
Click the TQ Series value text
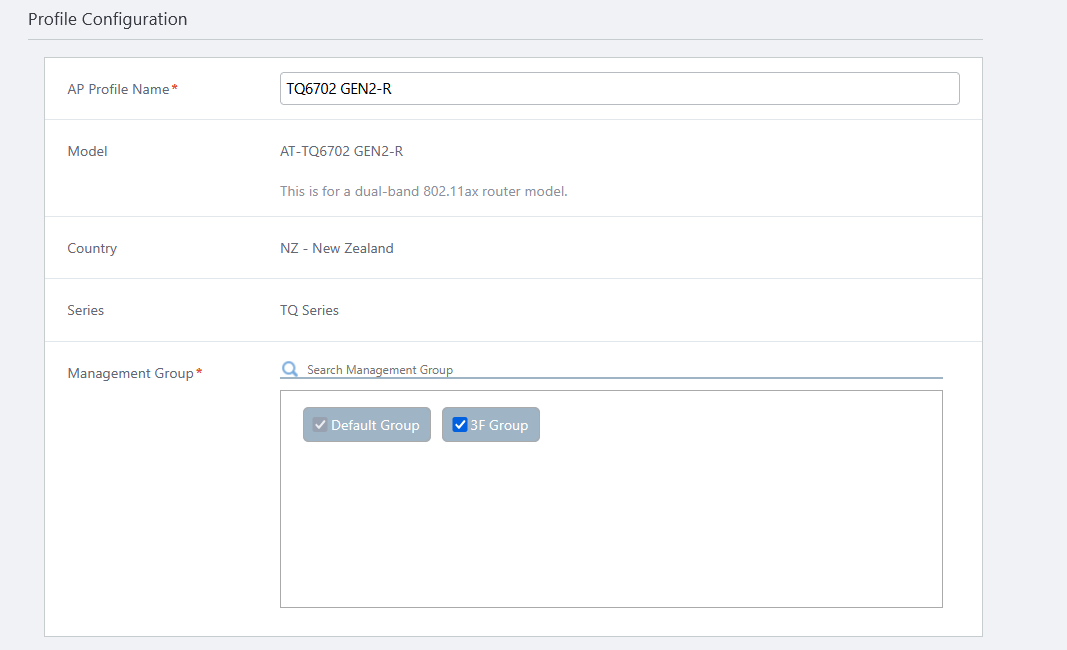click(x=309, y=310)
